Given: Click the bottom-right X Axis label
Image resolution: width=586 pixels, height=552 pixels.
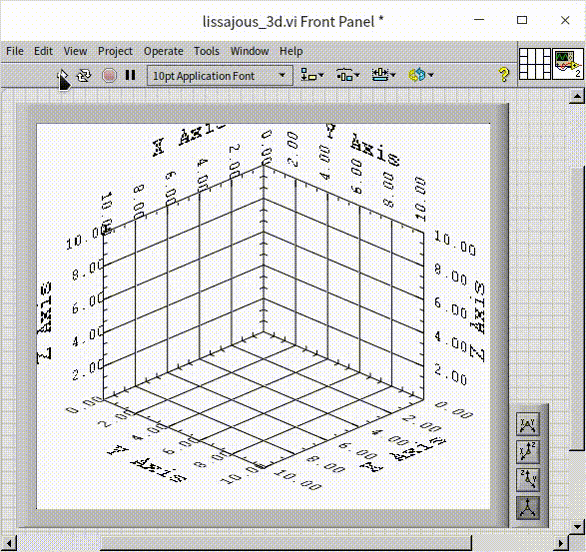Looking at the screenshot, I should (403, 453).
